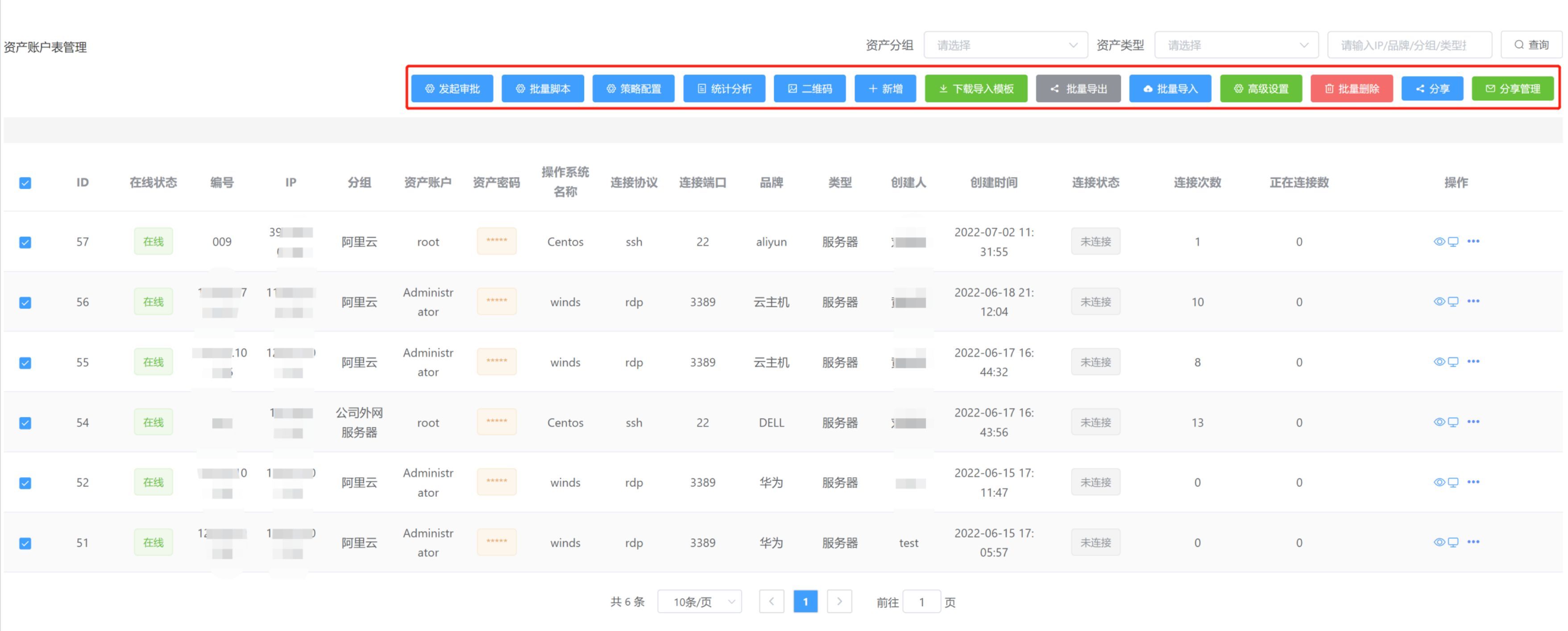Open the 10条/页 page size dropdown
Viewport: 1568px width, 631px height.
tap(699, 601)
